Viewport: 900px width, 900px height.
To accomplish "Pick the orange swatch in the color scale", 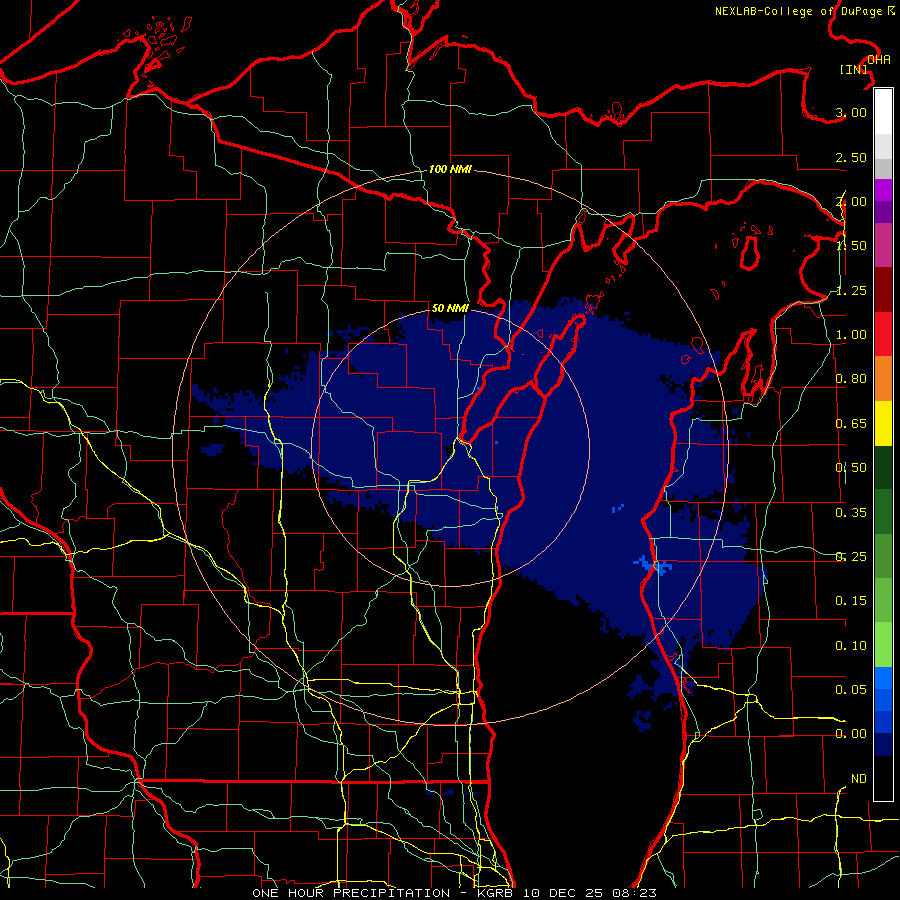I will click(883, 379).
